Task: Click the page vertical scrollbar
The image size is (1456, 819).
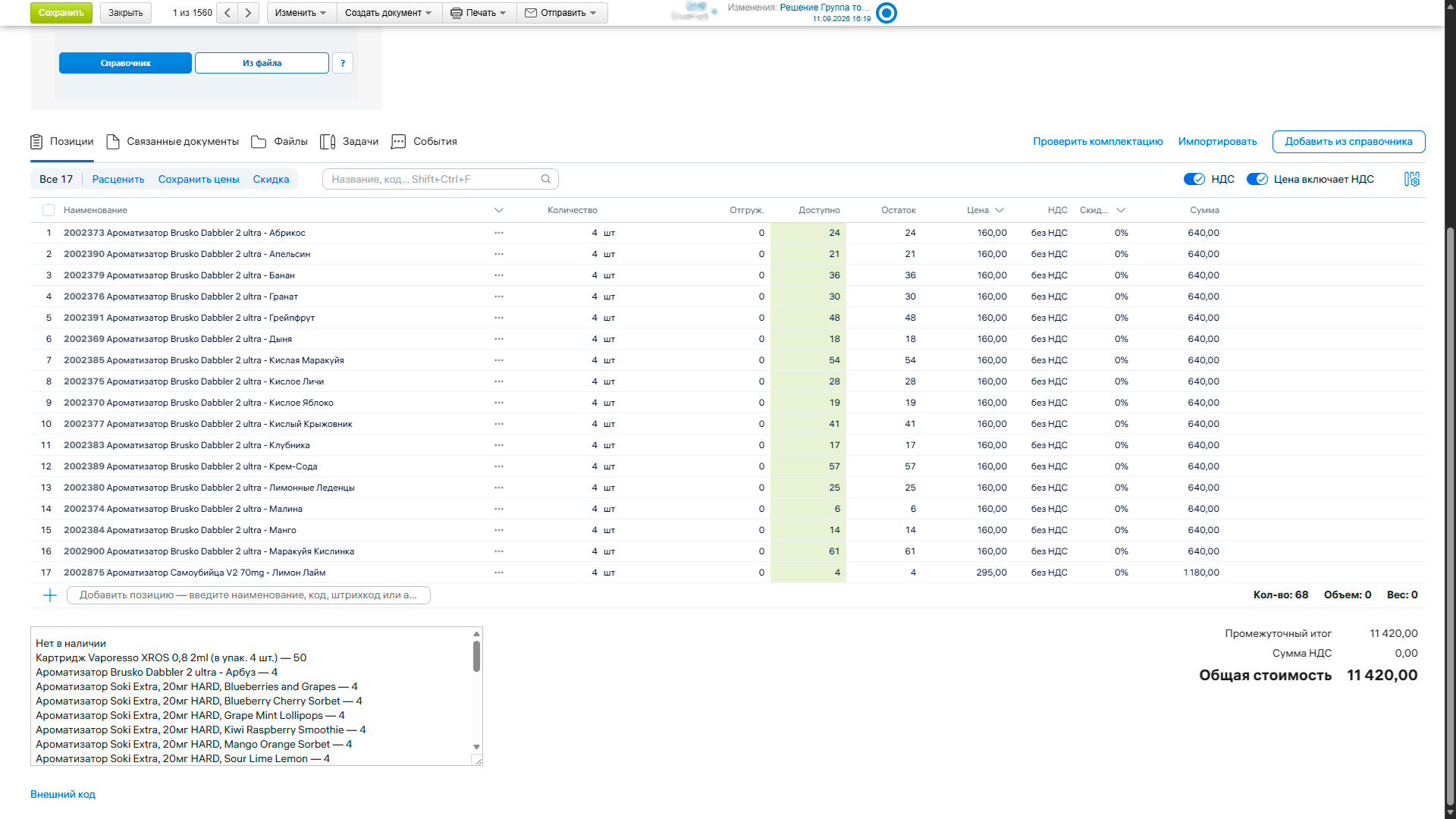Action: click(x=1450, y=516)
